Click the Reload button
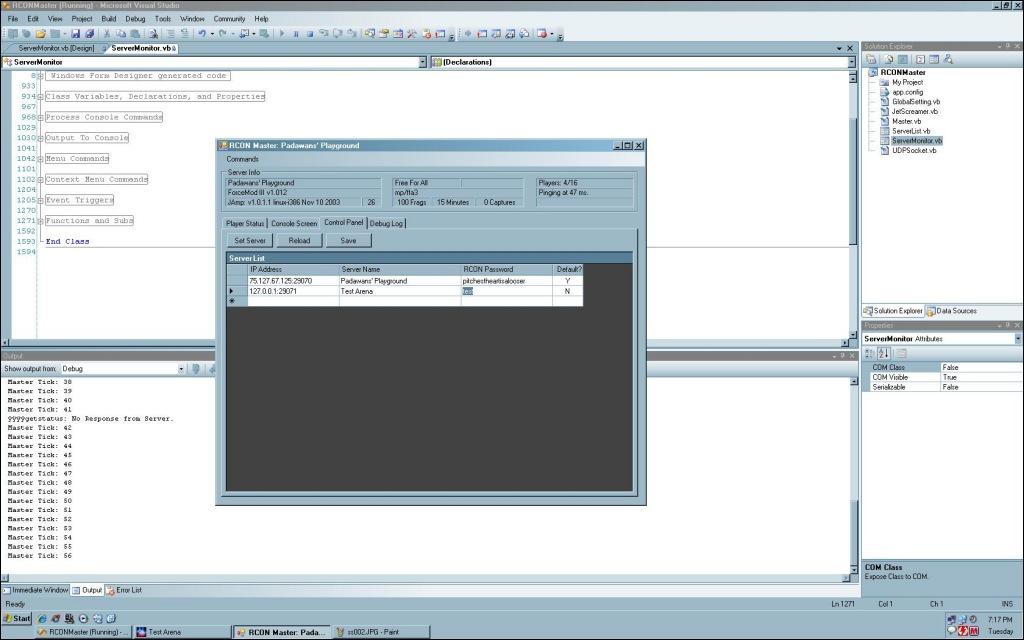This screenshot has width=1024, height=640. pos(299,240)
